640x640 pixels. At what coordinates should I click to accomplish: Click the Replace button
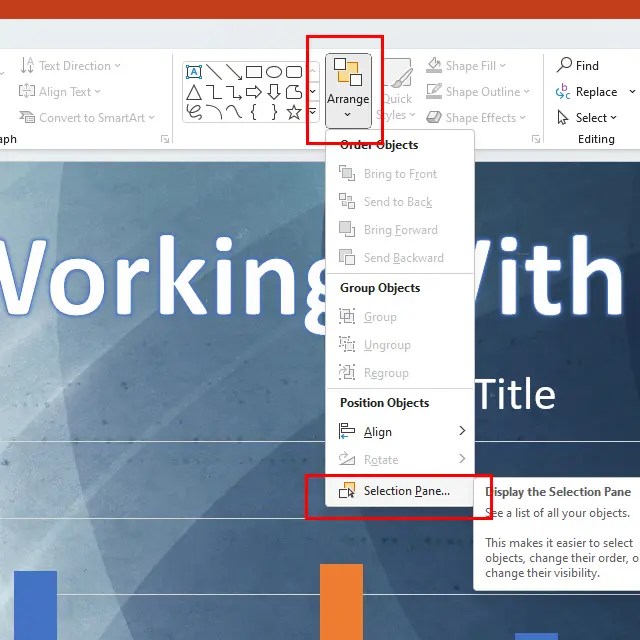[587, 92]
